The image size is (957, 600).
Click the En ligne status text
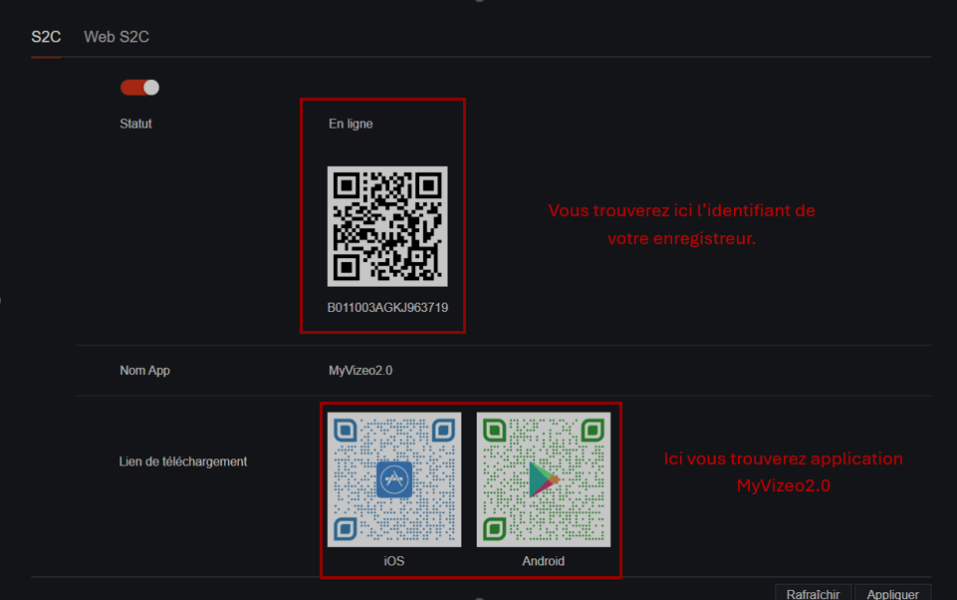[x=350, y=124]
